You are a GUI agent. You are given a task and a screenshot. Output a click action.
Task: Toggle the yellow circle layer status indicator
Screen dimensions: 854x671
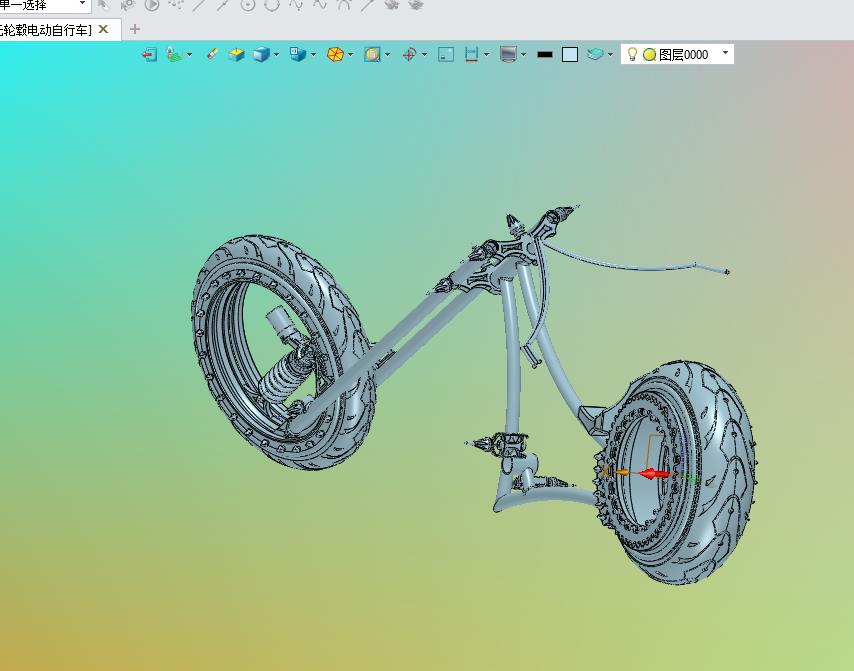pyautogui.click(x=649, y=55)
